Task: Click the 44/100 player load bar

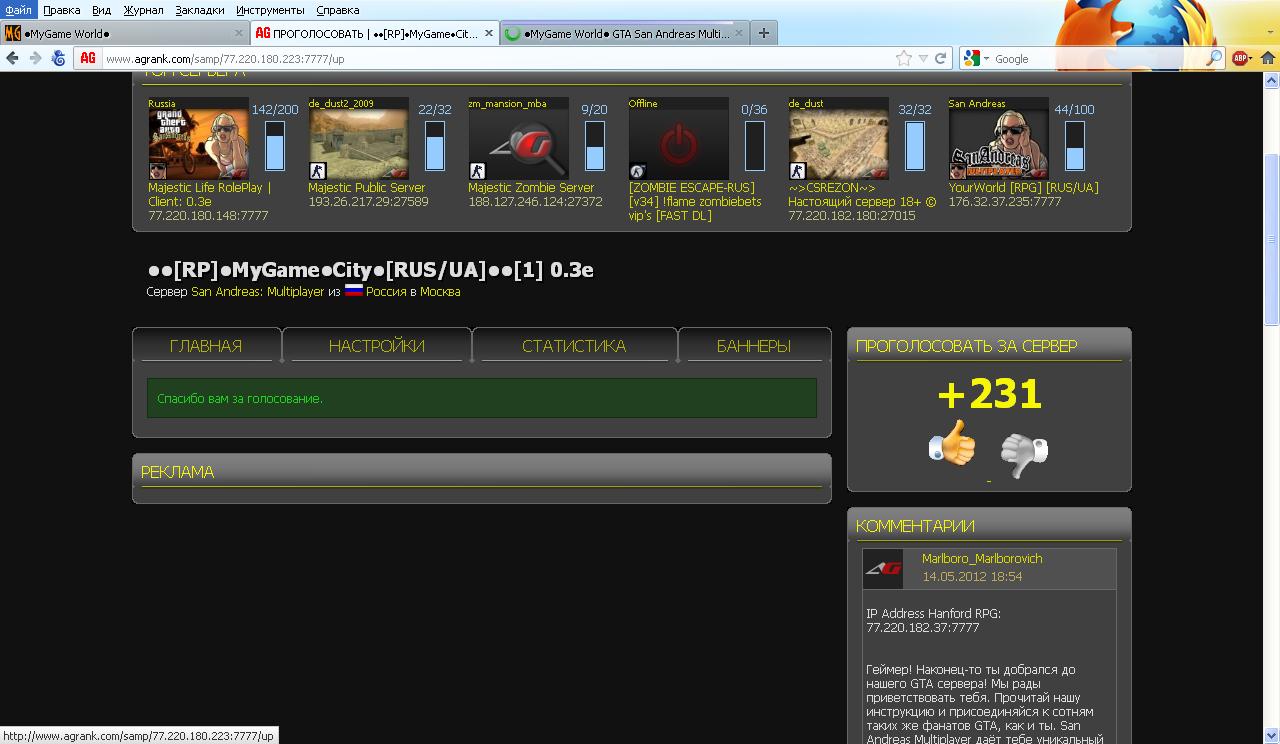Action: (x=1074, y=146)
